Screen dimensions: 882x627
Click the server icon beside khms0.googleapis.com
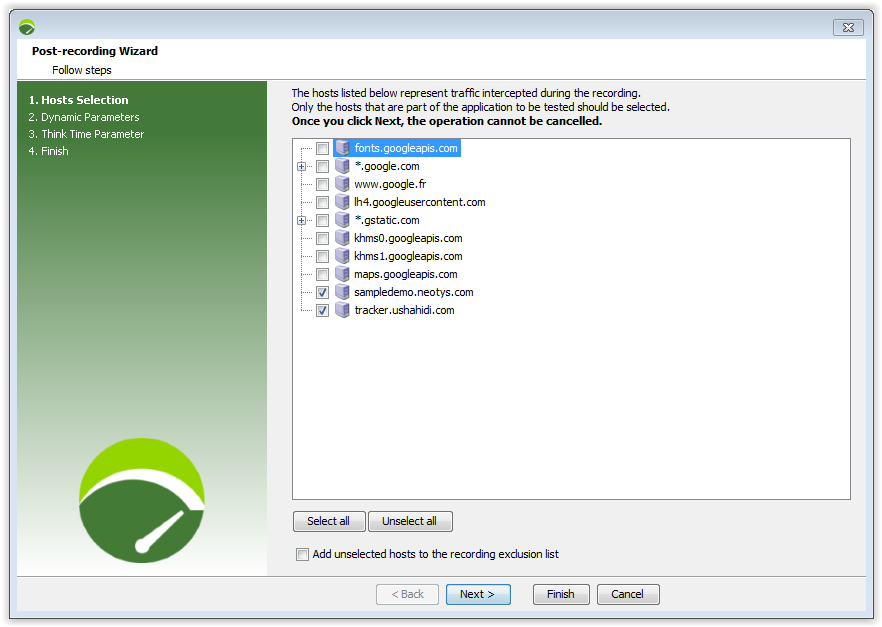342,238
